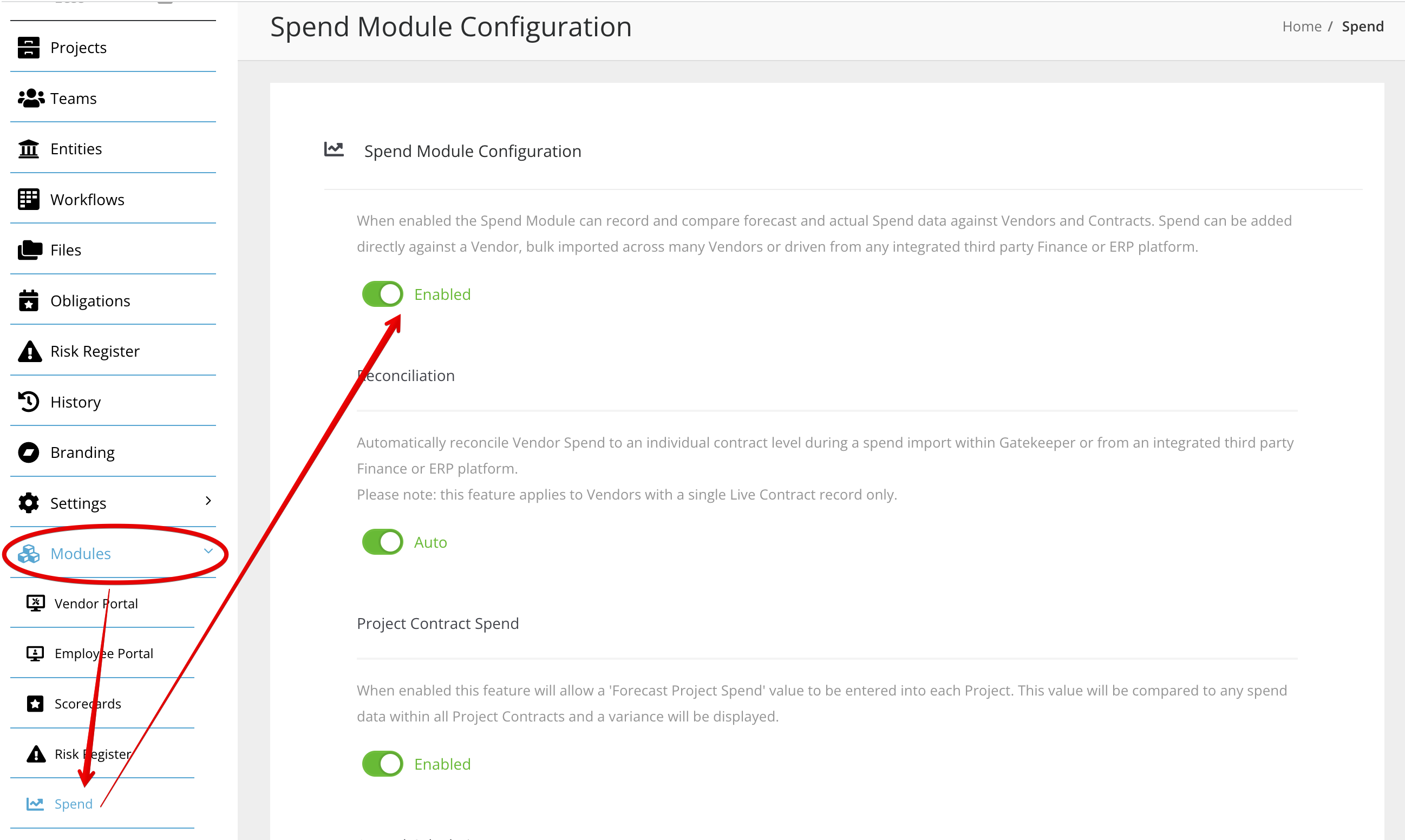1405x840 pixels.
Task: Collapse the Modules menu chevron
Action: (208, 551)
